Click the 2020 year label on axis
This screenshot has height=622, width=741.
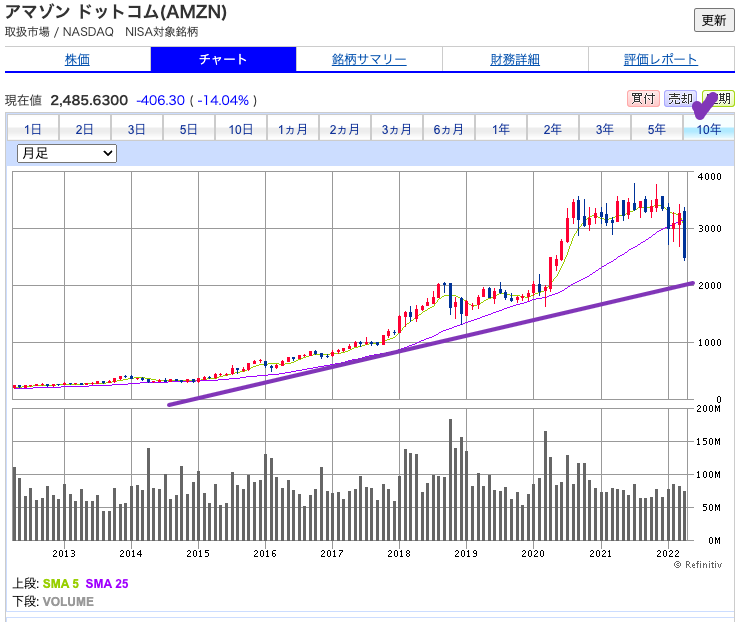pyautogui.click(x=533, y=553)
